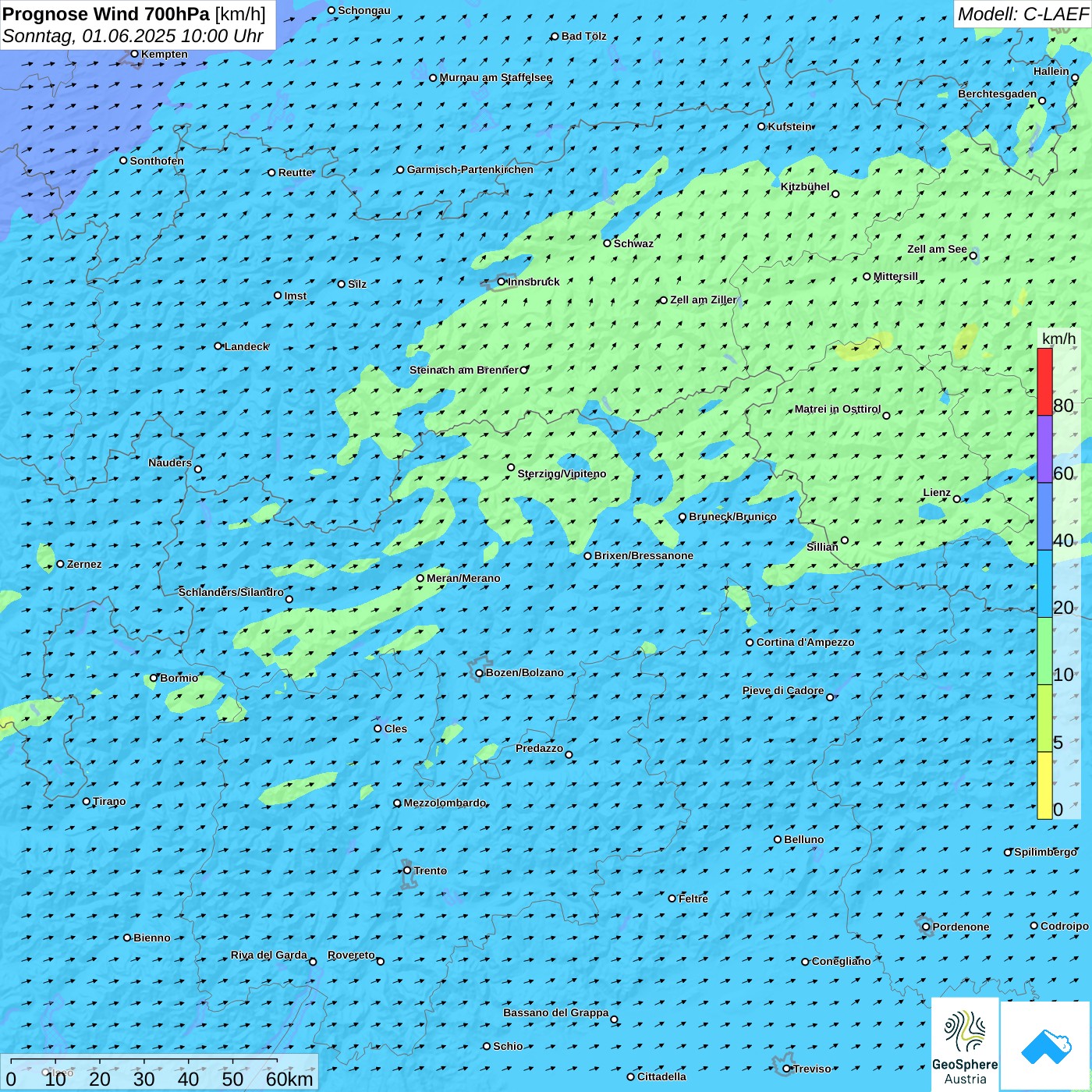Click the Modell: C-LAEF label
This screenshot has height=1092, width=1092.
coord(1022,14)
